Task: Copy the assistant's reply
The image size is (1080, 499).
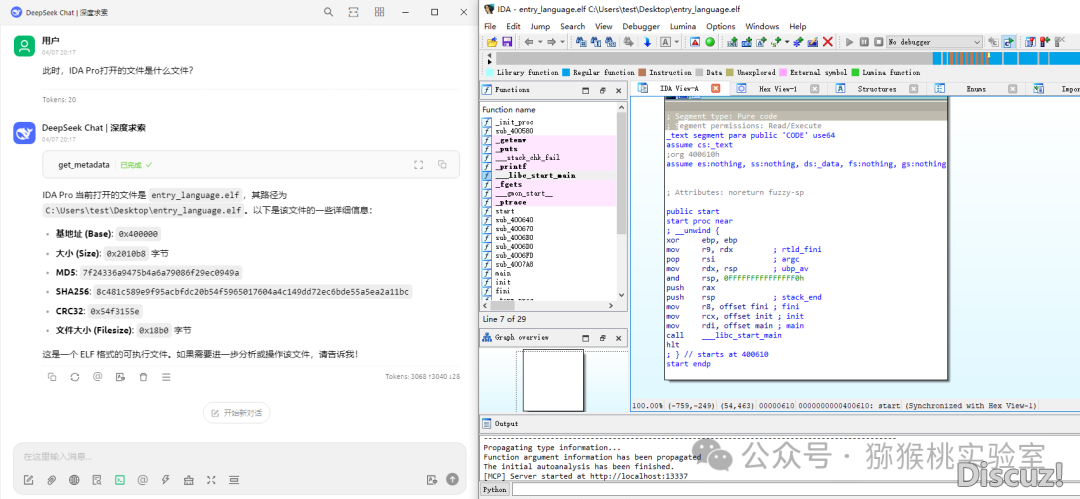Action: [x=52, y=377]
